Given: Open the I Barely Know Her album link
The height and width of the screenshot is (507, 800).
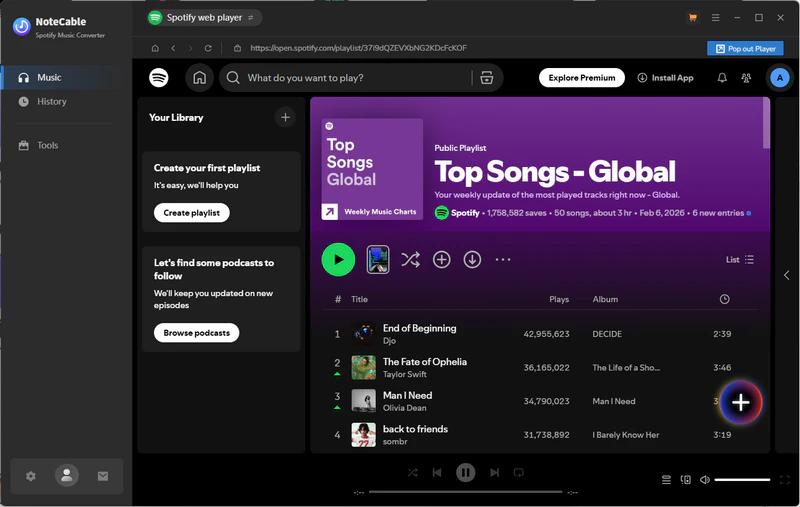Looking at the screenshot, I should [626, 435].
